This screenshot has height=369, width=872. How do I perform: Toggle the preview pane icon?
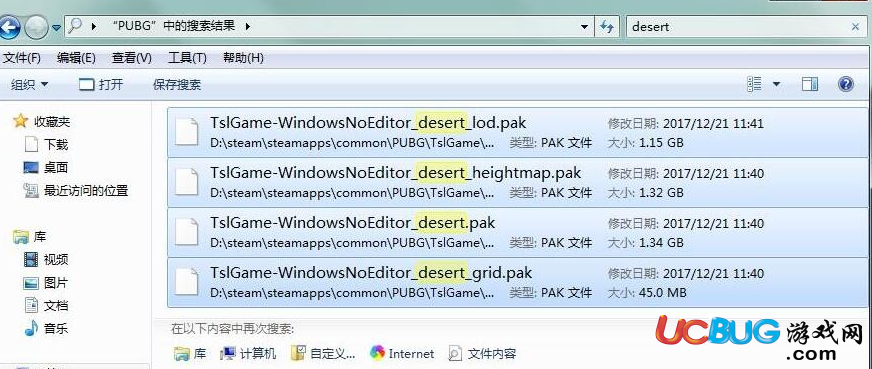[x=810, y=84]
